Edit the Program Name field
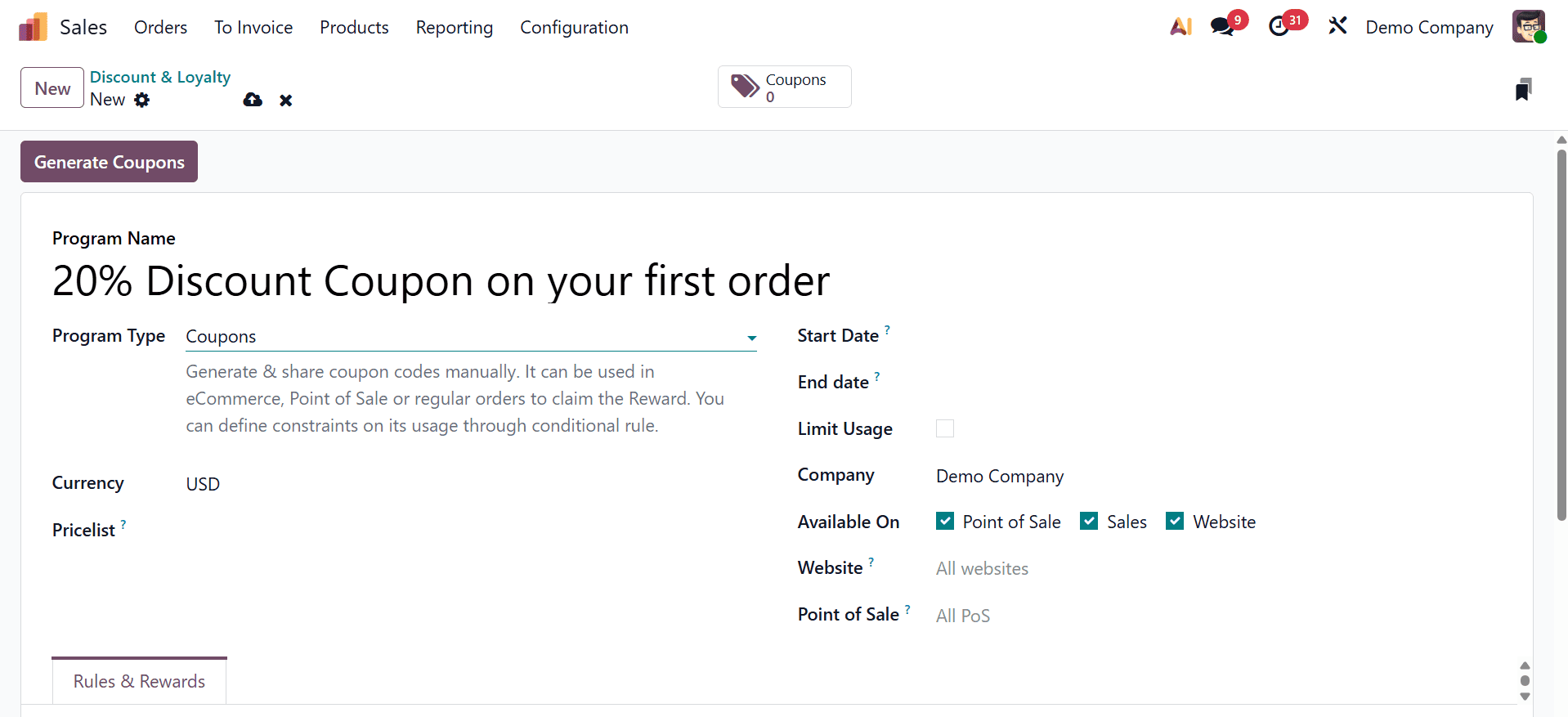The height and width of the screenshot is (717, 1568). (441, 280)
